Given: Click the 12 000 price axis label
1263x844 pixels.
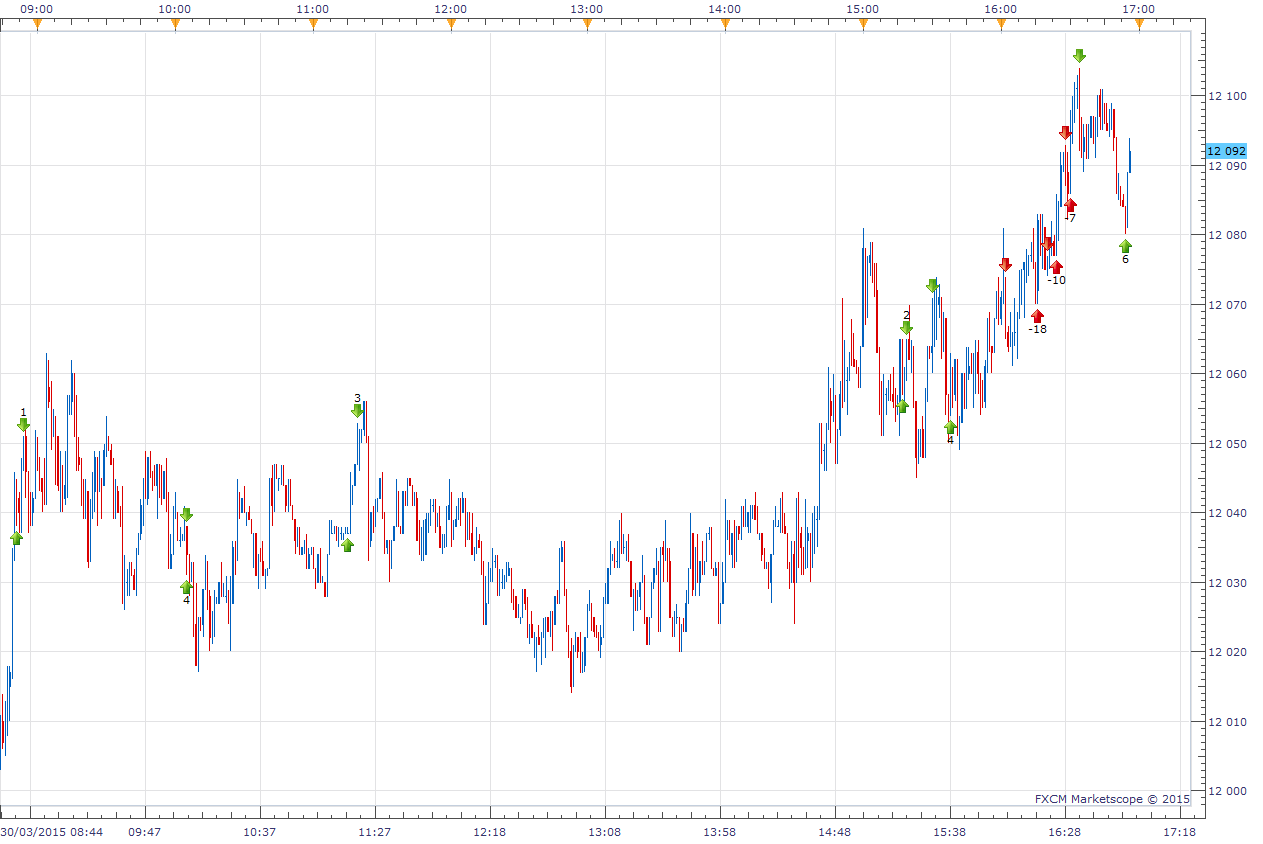Looking at the screenshot, I should pos(1227,791).
